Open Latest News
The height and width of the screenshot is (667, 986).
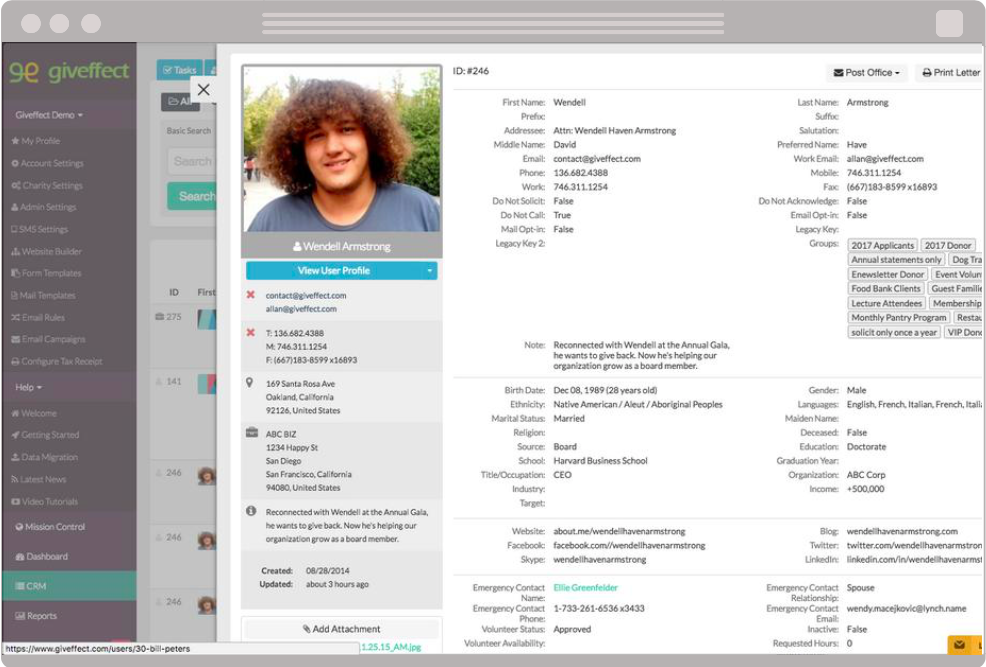pos(38,479)
